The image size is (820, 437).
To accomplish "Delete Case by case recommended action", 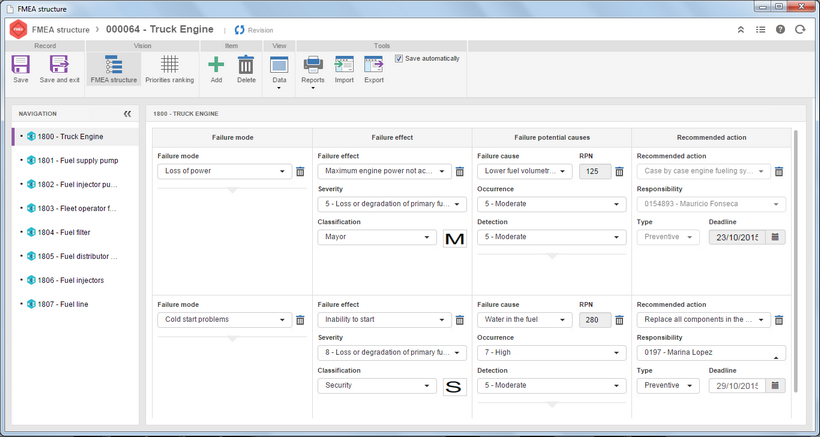I will pos(779,171).
